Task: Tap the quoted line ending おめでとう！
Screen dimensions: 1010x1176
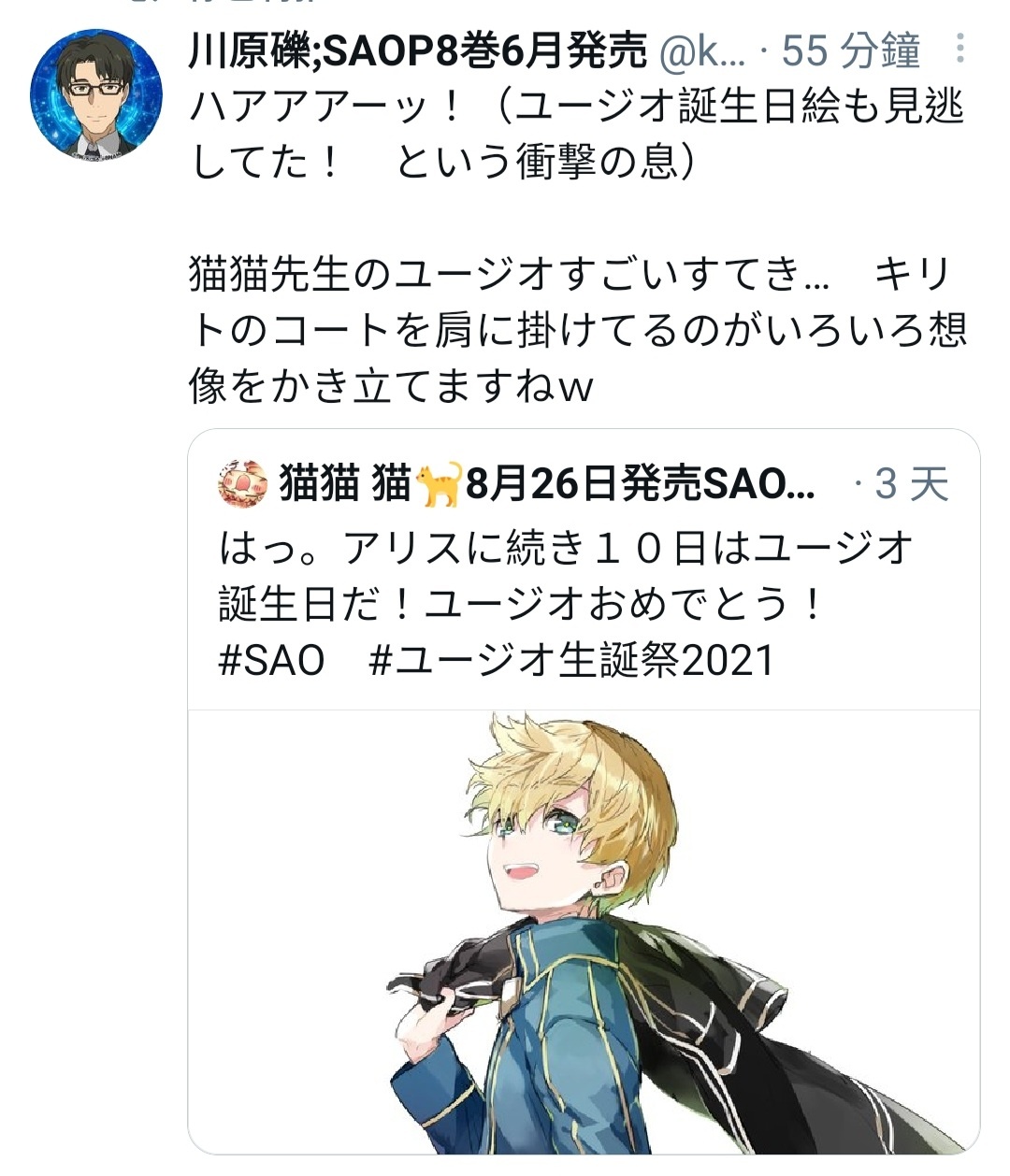Action: coord(521,604)
